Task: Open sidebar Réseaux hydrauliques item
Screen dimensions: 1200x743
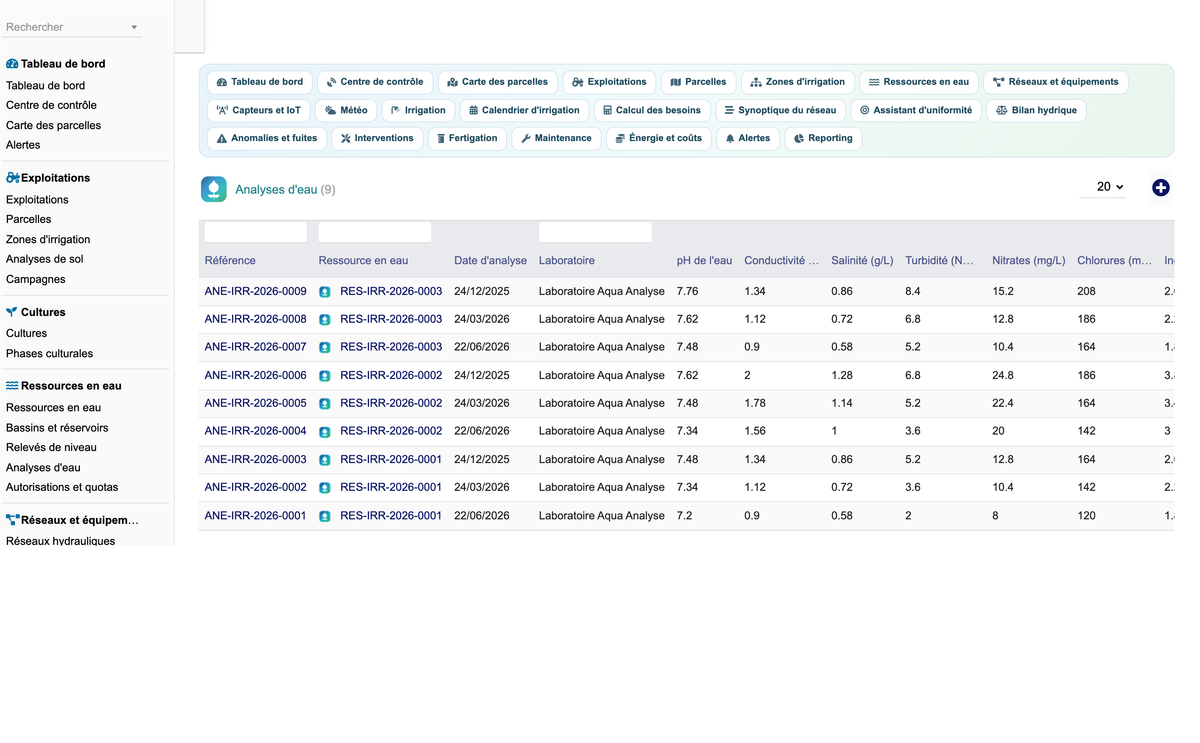Action: point(60,540)
